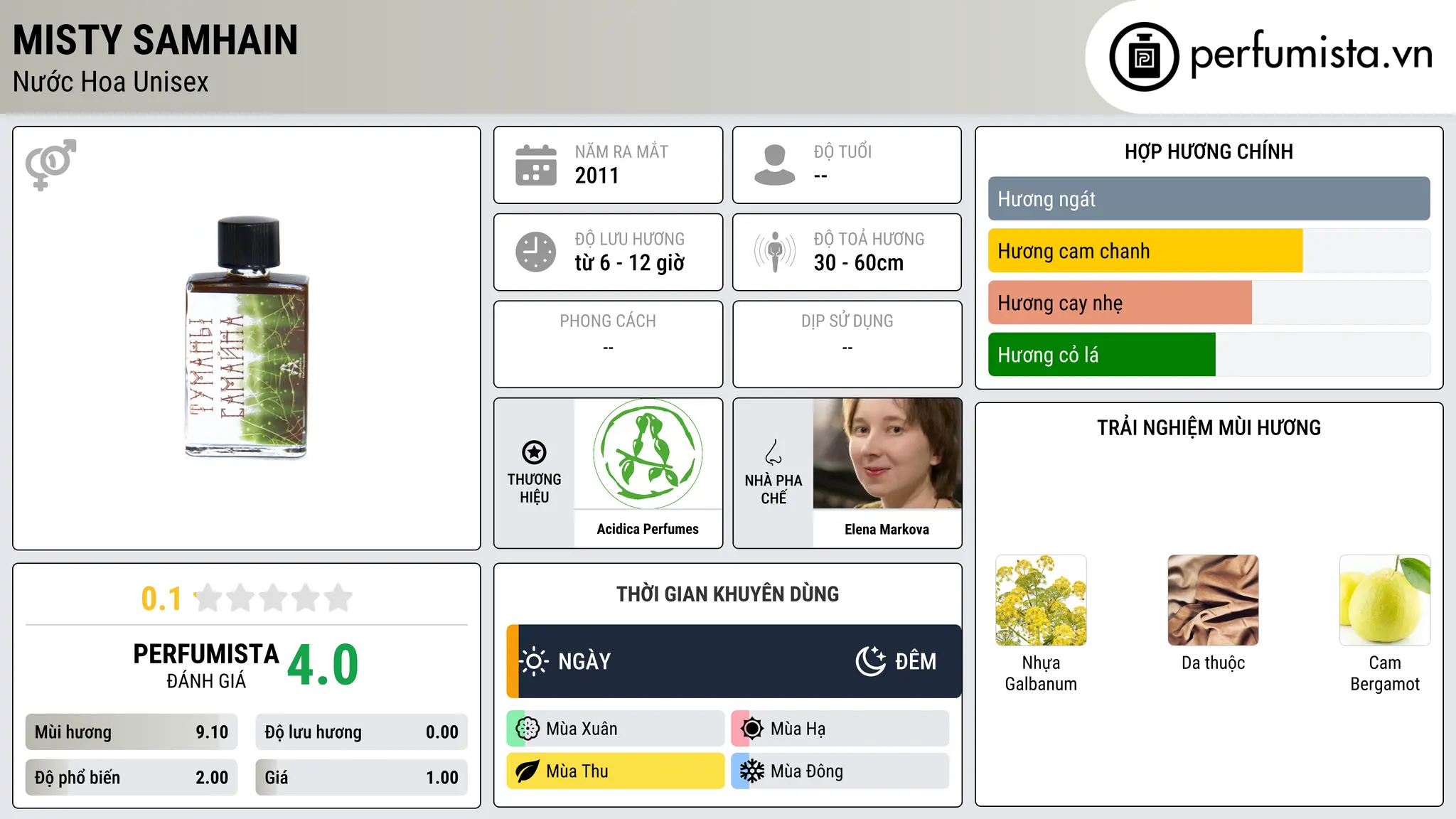Click the Hương ngát accord bar
The image size is (1456, 819).
point(1209,199)
